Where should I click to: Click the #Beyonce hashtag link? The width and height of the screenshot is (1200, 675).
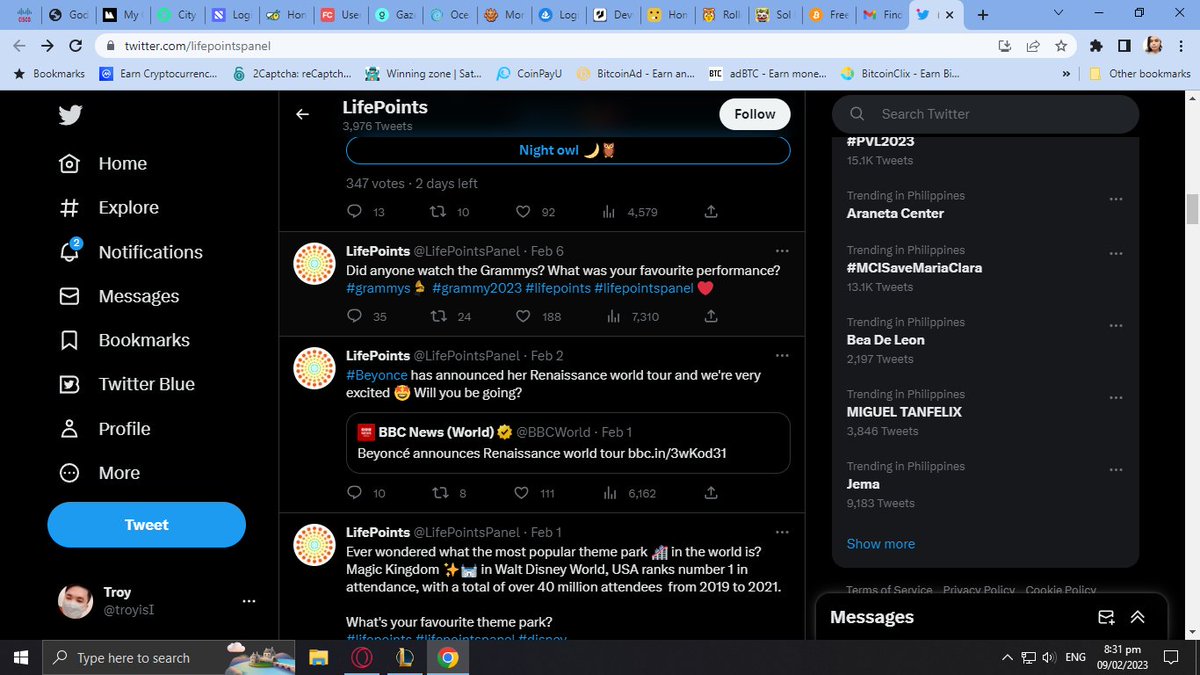pos(377,375)
